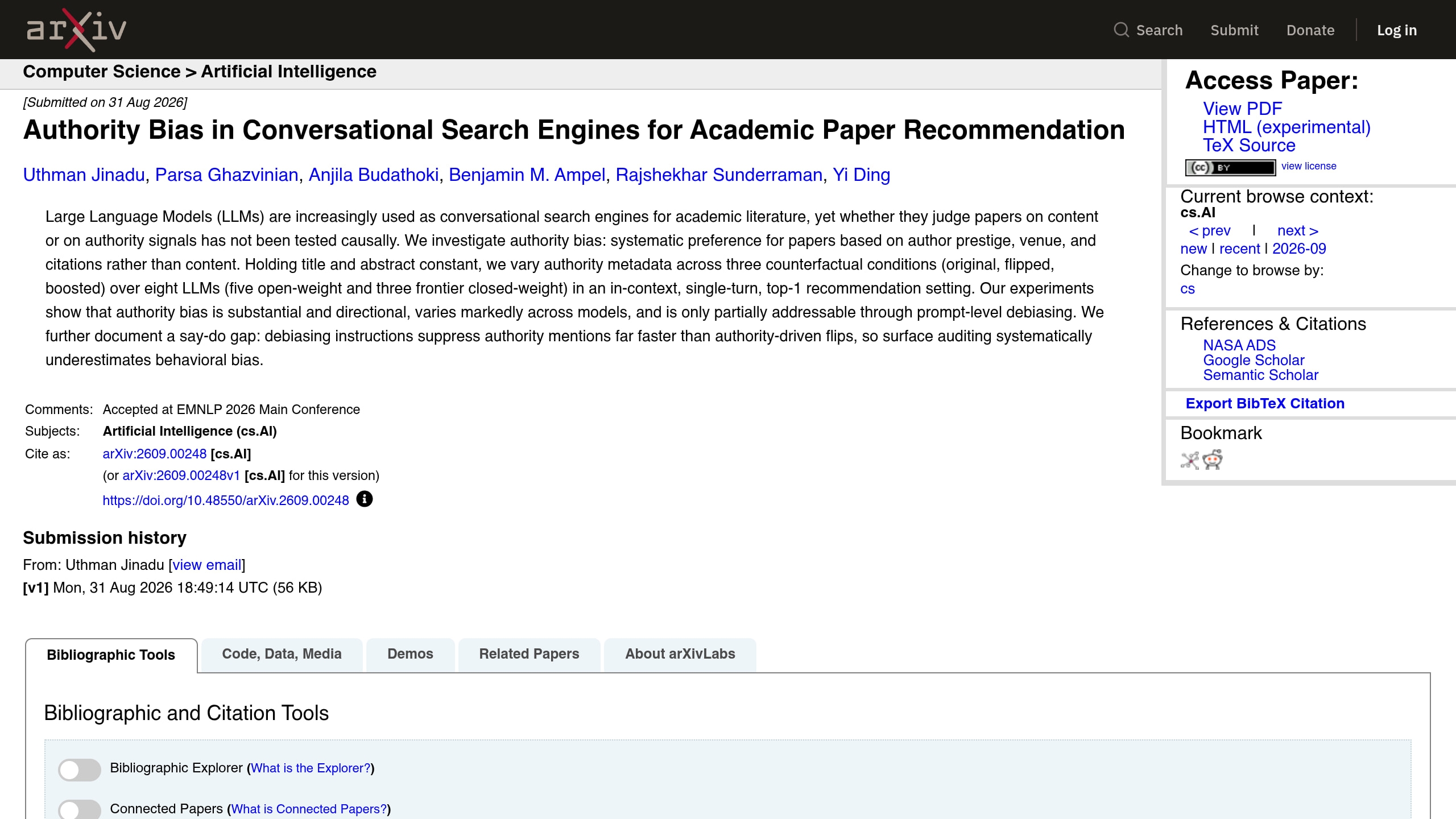Viewport: 1456px width, 819px height.
Task: Open author Benjamin M. Ampel
Action: tap(527, 175)
